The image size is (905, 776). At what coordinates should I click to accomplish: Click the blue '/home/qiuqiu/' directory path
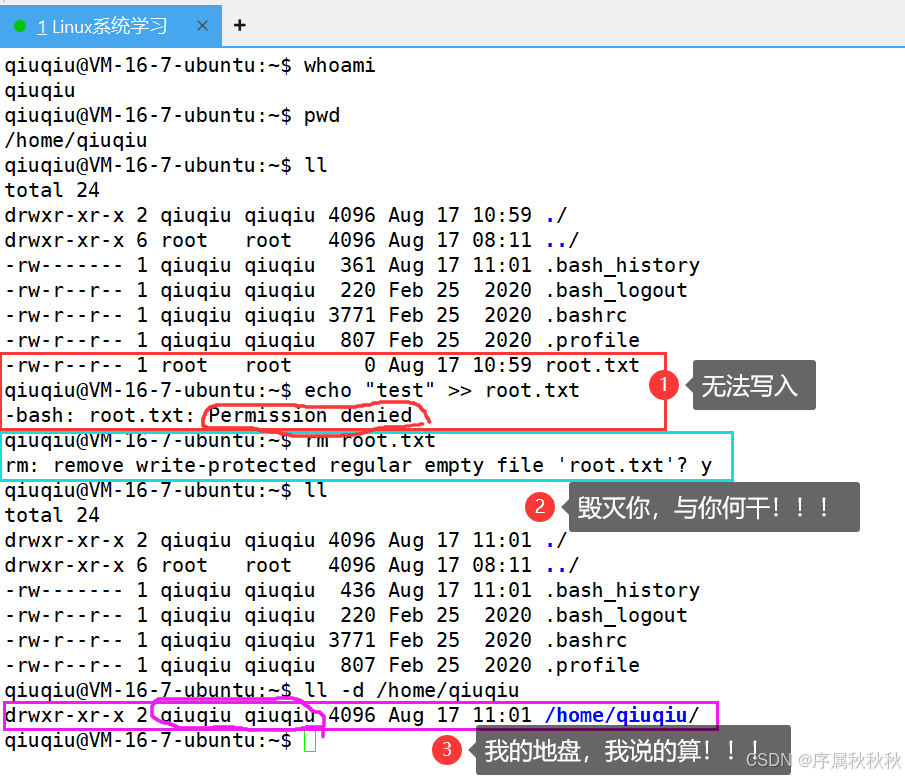coord(622,715)
